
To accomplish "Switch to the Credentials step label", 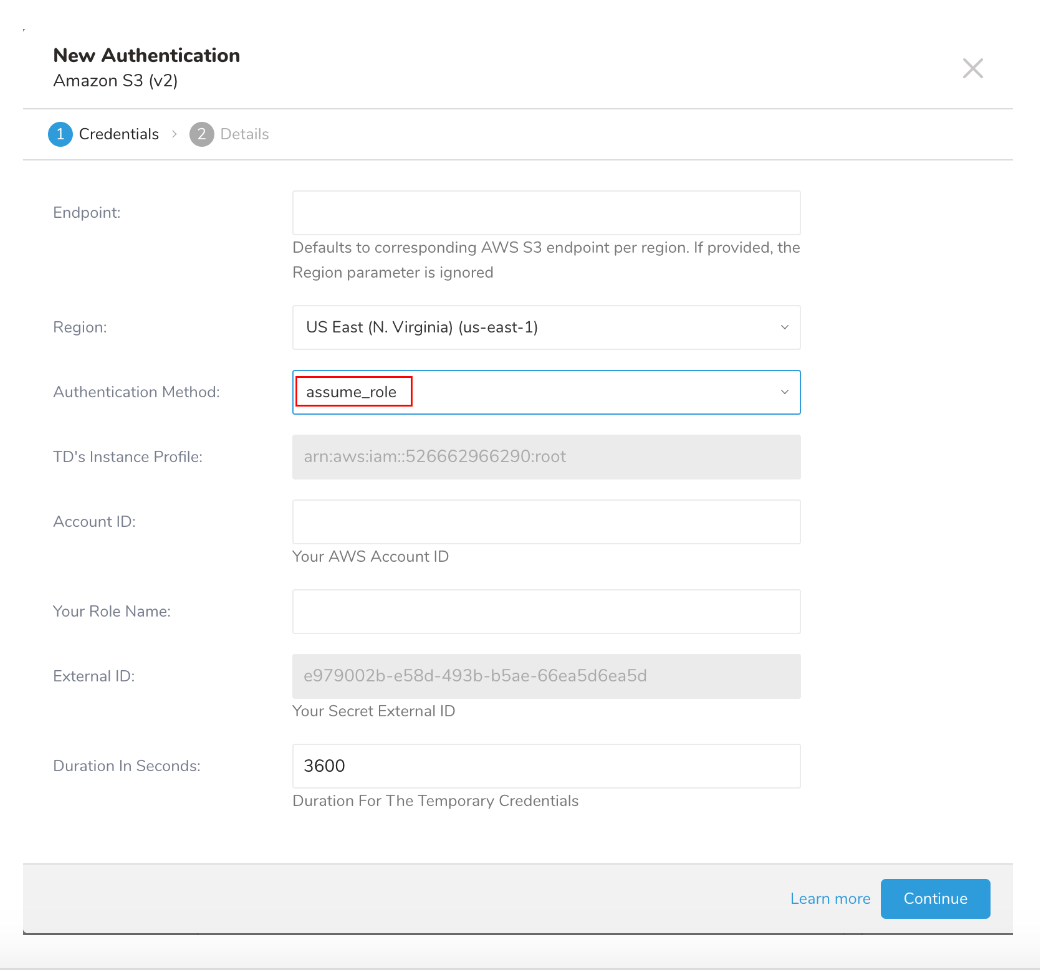I will pyautogui.click(x=118, y=134).
